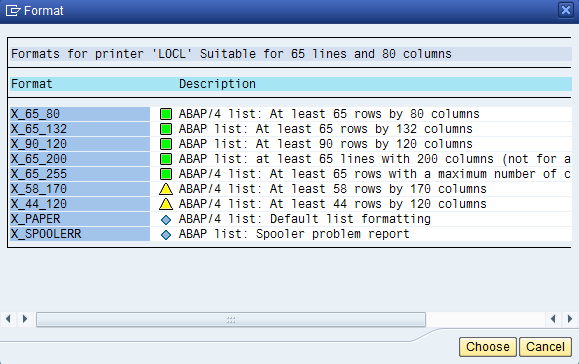Screen dimensions: 579x364
Task: Click the blue diamond icon for X_SPOOLERR
Action: (x=166, y=234)
